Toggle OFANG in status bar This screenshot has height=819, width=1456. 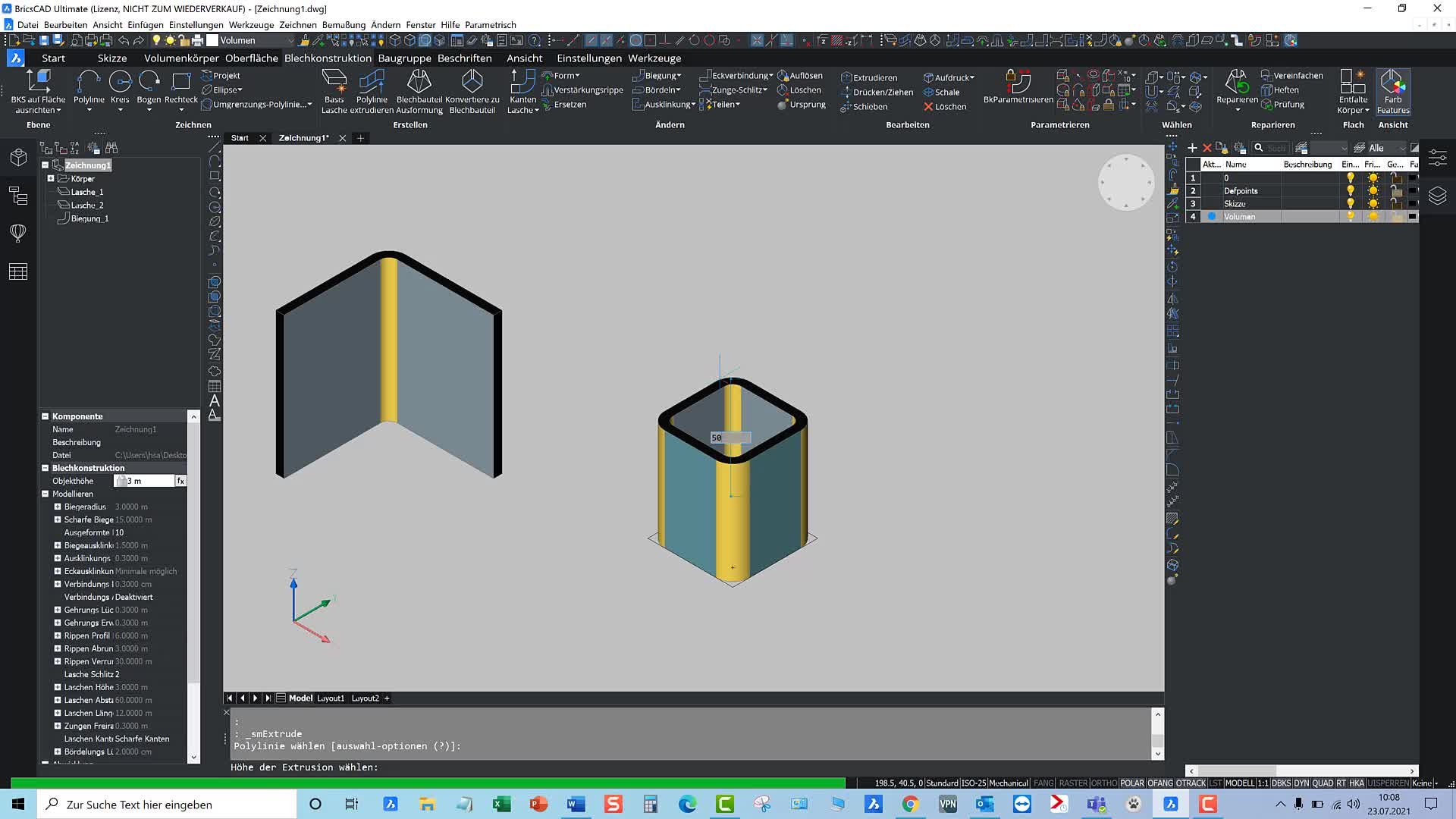pos(1159,783)
